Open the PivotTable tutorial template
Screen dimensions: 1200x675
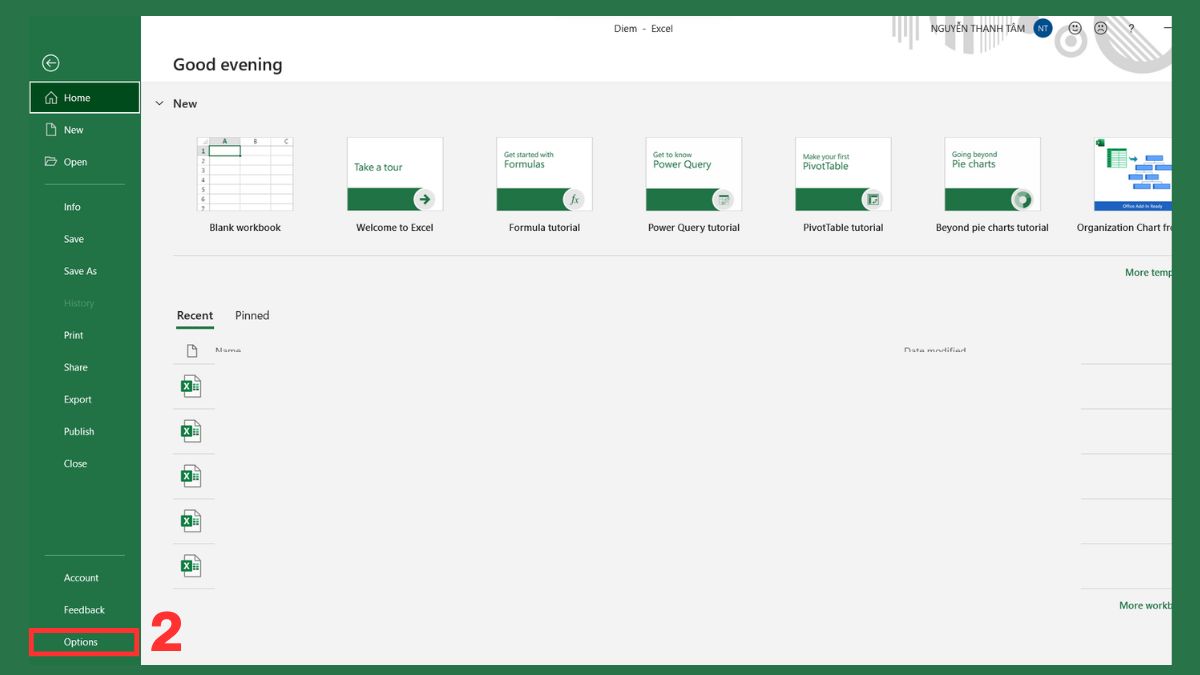pyautogui.click(x=842, y=173)
